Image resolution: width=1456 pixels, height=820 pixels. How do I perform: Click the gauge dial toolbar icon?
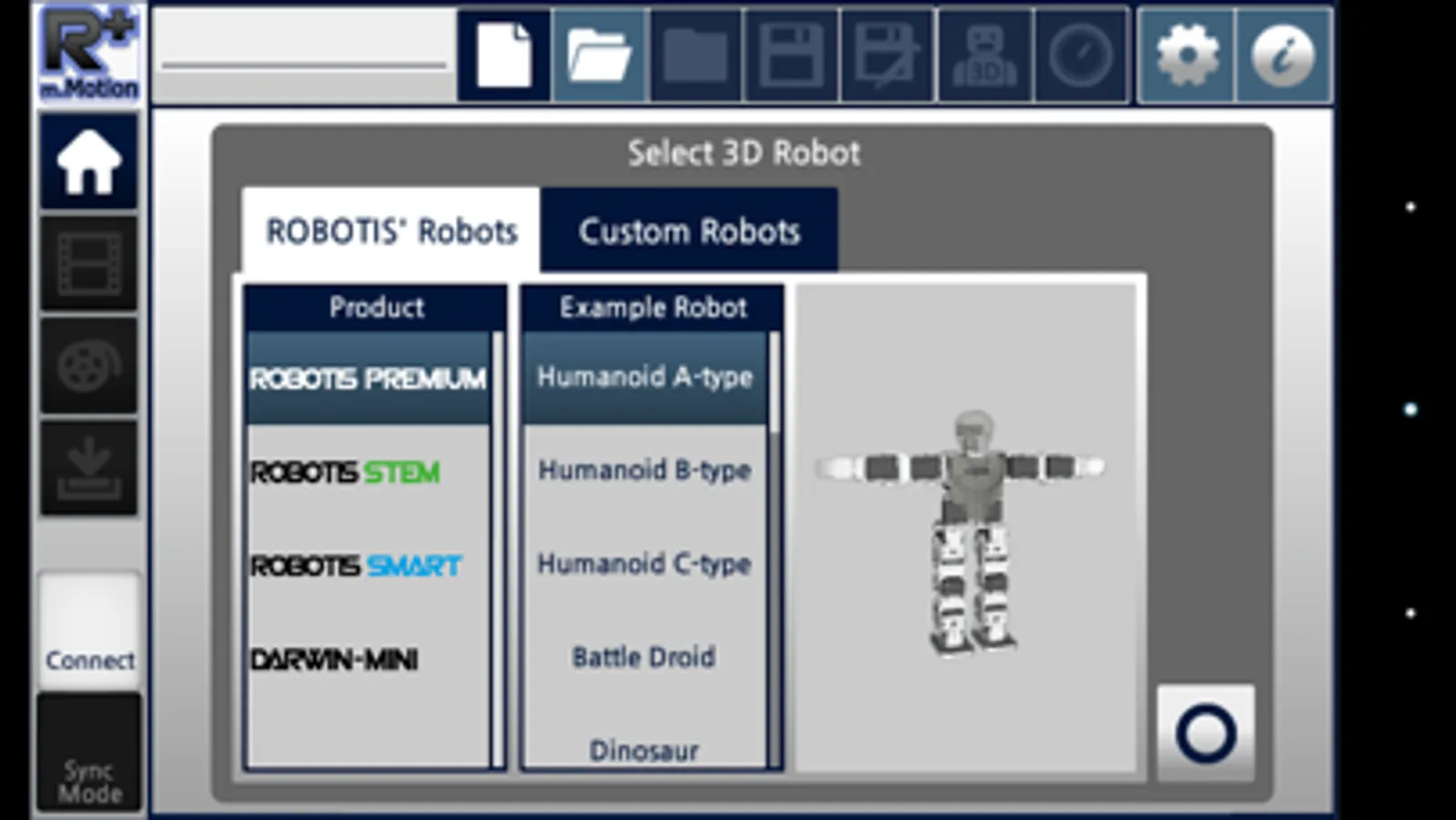(x=1080, y=56)
